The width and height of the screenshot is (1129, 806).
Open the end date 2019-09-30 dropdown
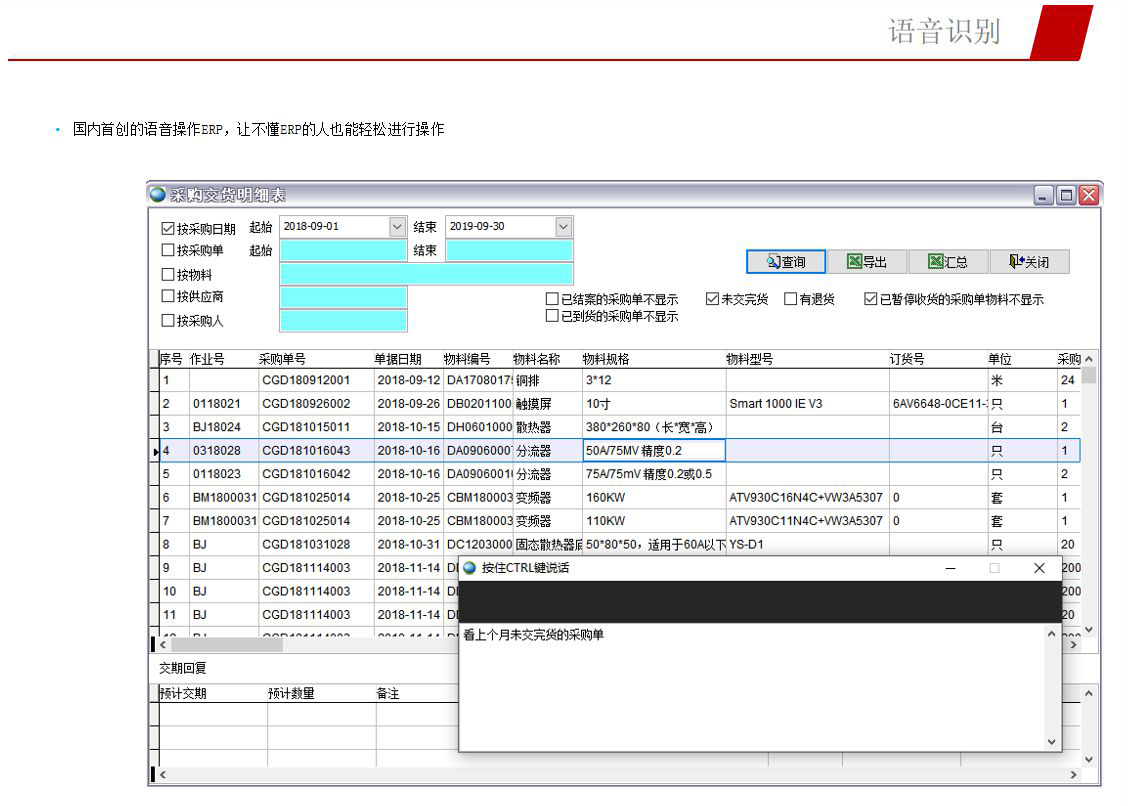coord(563,227)
